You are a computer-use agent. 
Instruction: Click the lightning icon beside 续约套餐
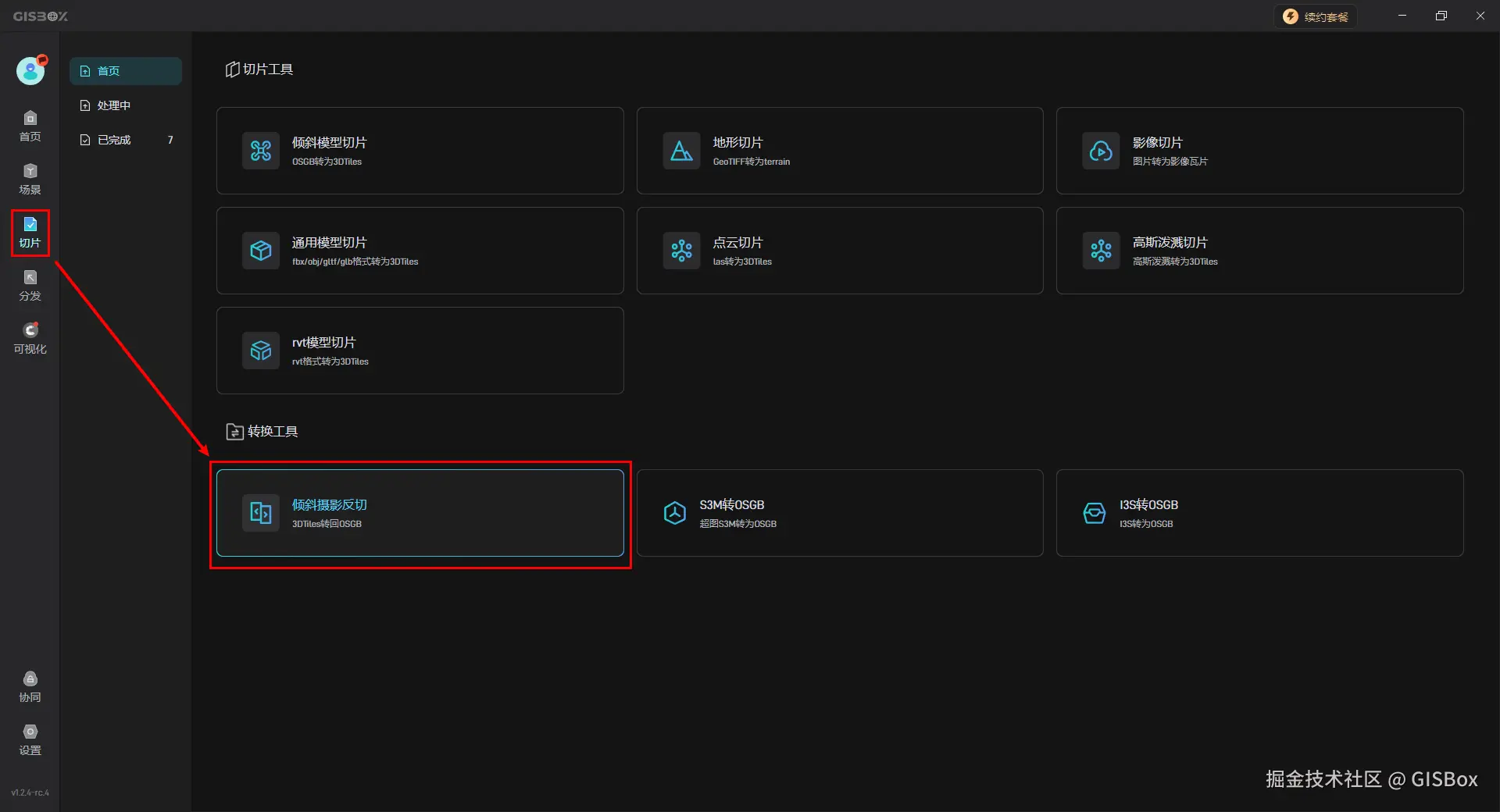[1291, 16]
